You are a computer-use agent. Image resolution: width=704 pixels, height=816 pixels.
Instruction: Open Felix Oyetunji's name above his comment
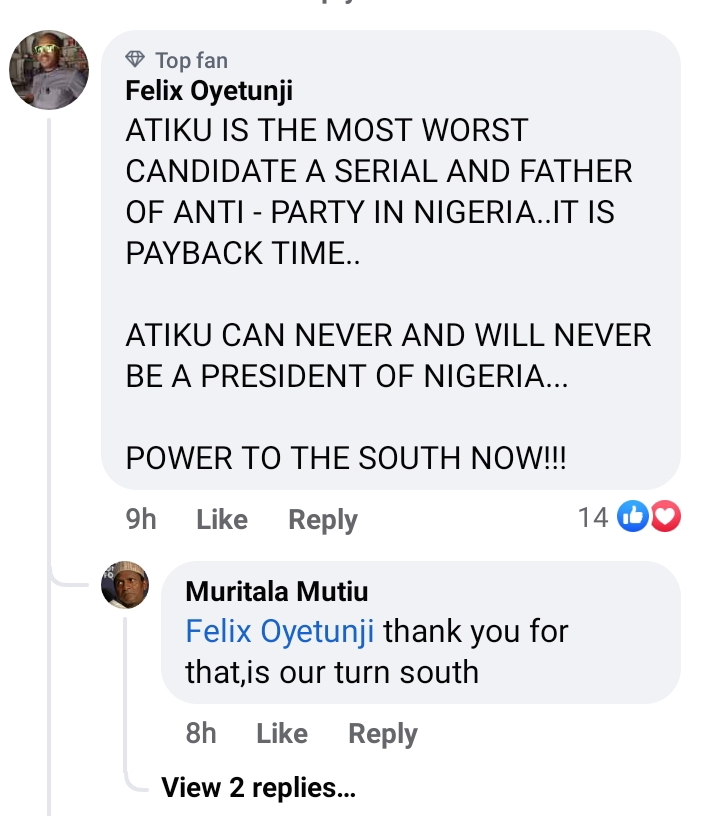point(209,91)
